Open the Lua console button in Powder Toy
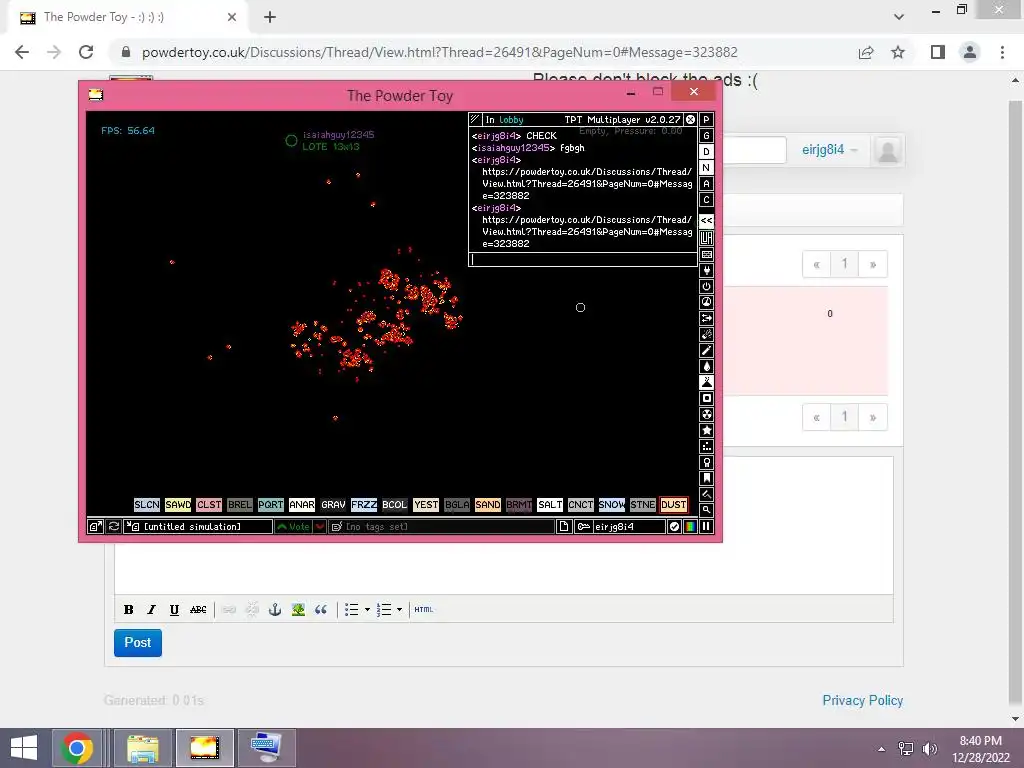 point(706,238)
